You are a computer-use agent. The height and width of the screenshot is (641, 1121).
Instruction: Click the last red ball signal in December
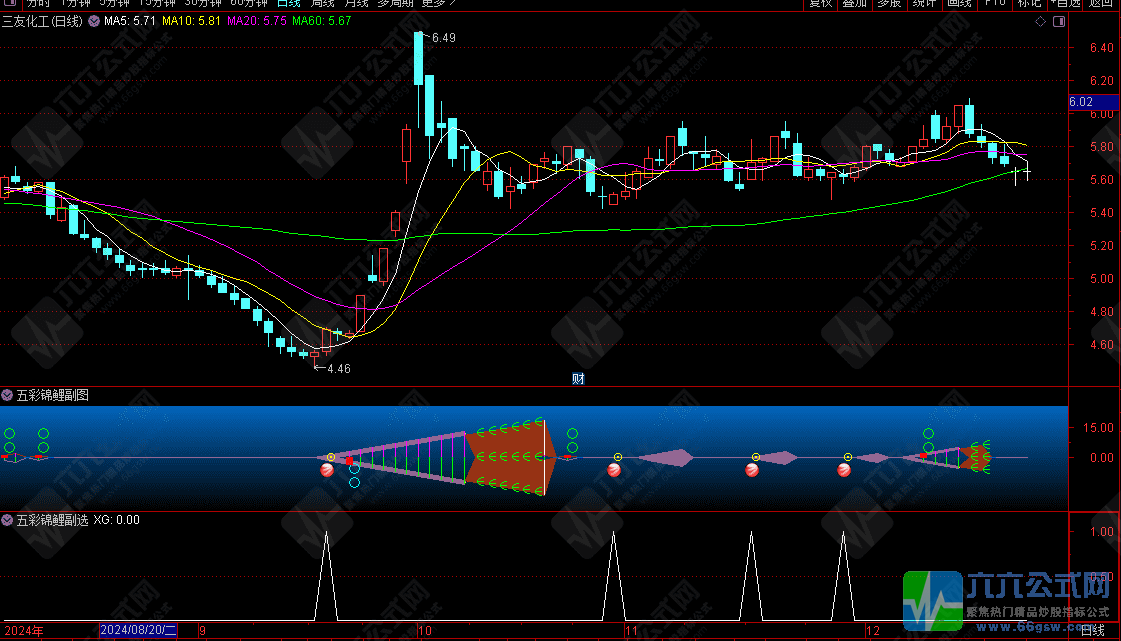[x=844, y=470]
